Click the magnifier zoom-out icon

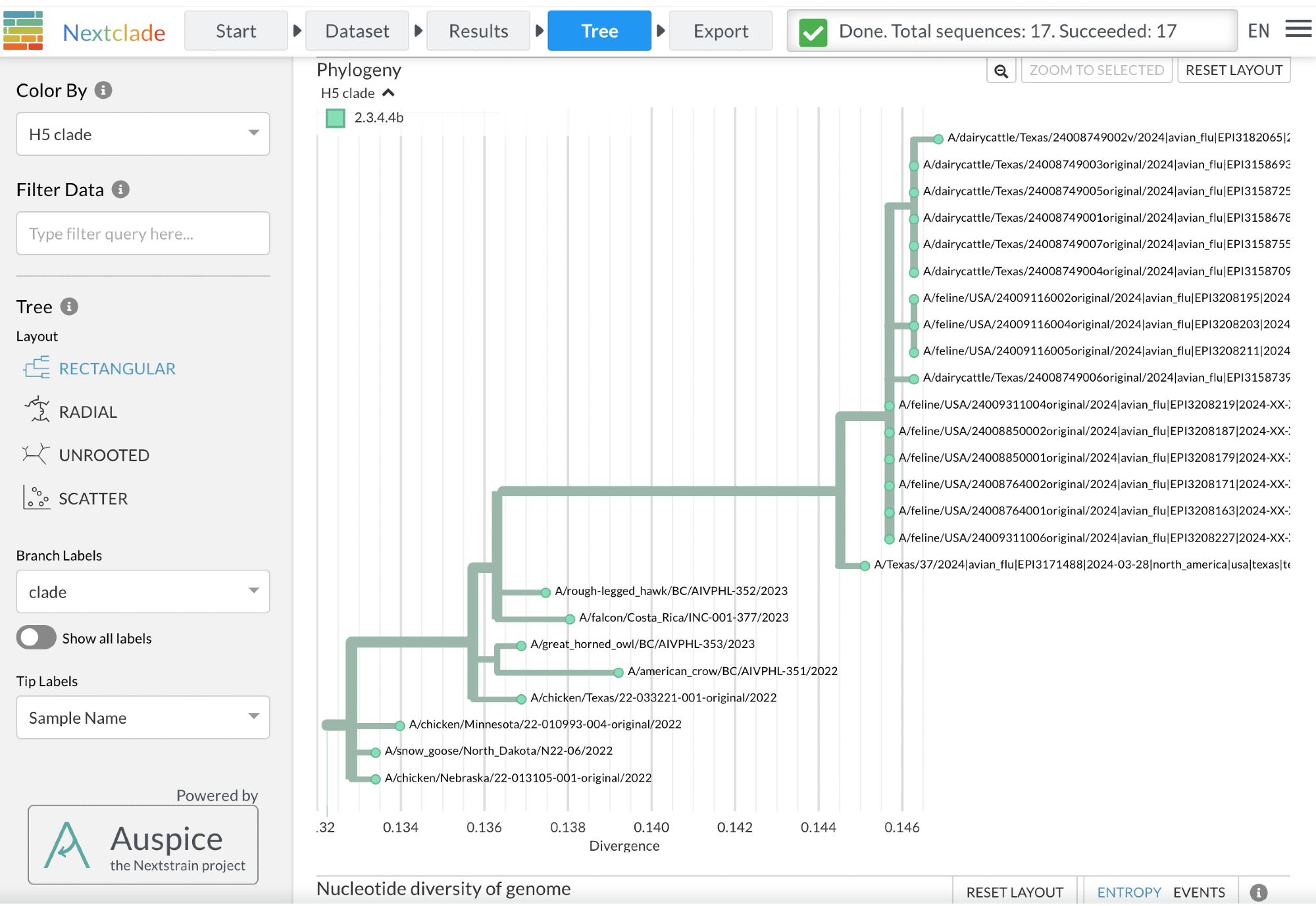click(1001, 70)
